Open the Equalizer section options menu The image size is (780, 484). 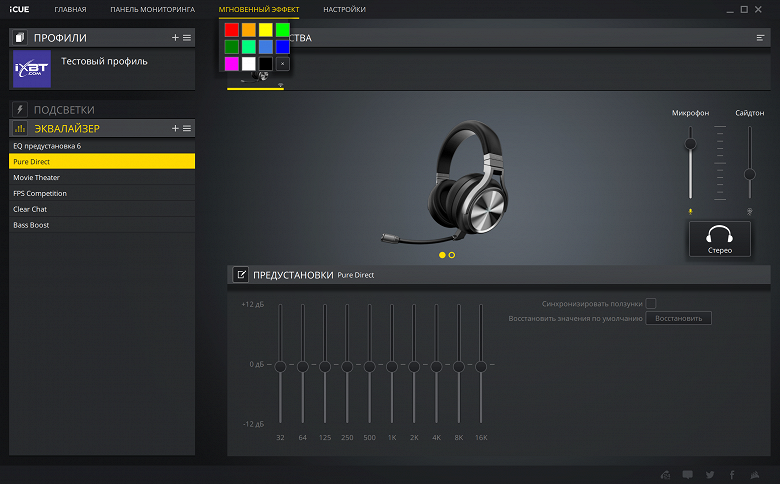point(187,128)
